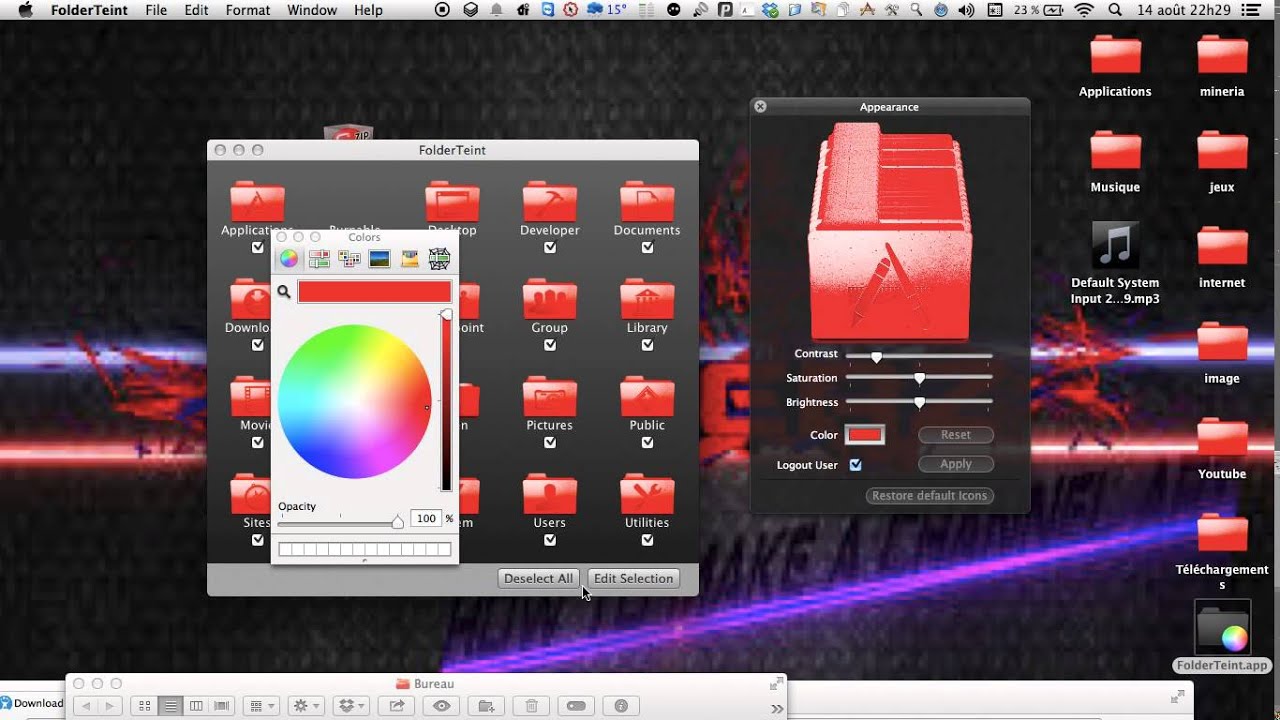Switch to Crayons picker in Colors panel
Screen dimensions: 1280x720
coord(409,259)
